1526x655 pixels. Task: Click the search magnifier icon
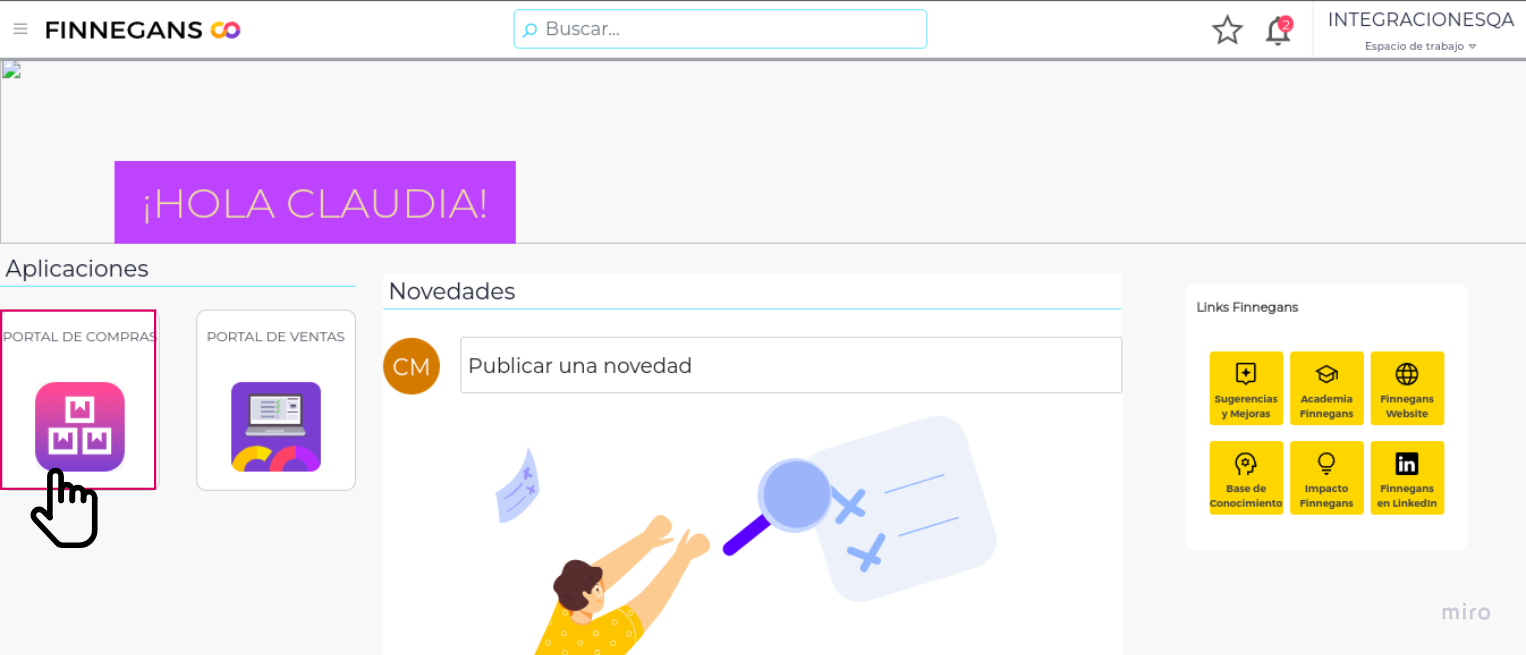tap(530, 30)
